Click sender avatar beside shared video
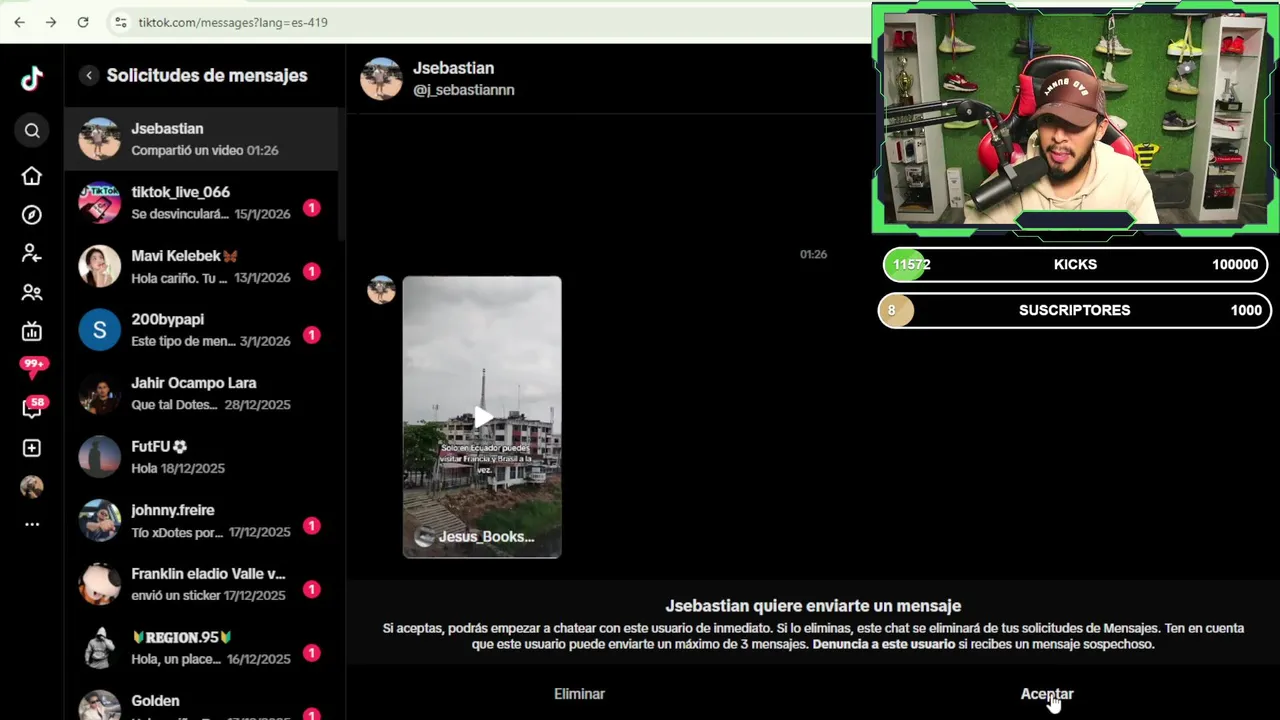Viewport: 1280px width, 720px height. [381, 290]
